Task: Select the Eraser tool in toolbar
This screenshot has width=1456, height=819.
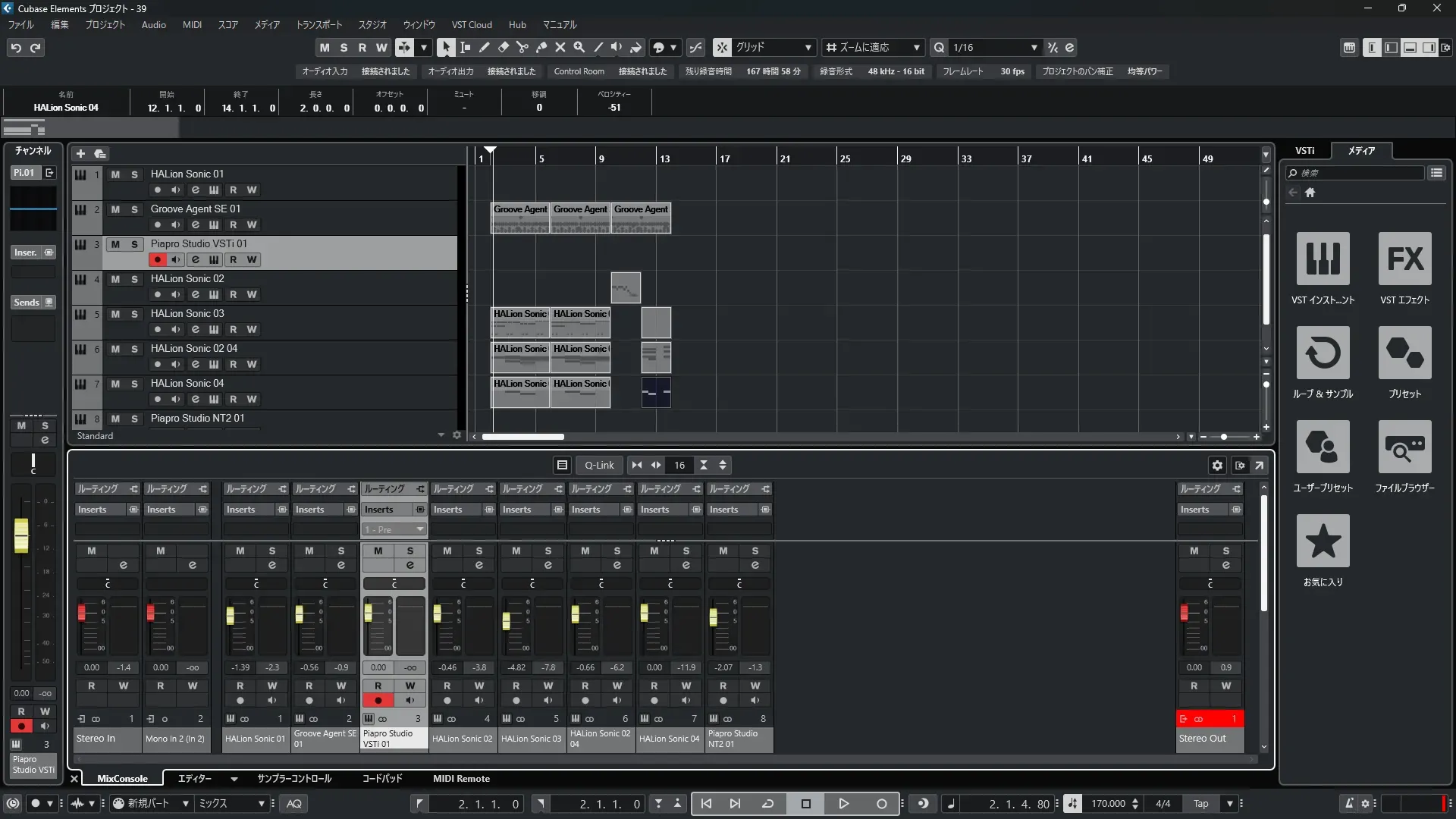Action: 504,47
